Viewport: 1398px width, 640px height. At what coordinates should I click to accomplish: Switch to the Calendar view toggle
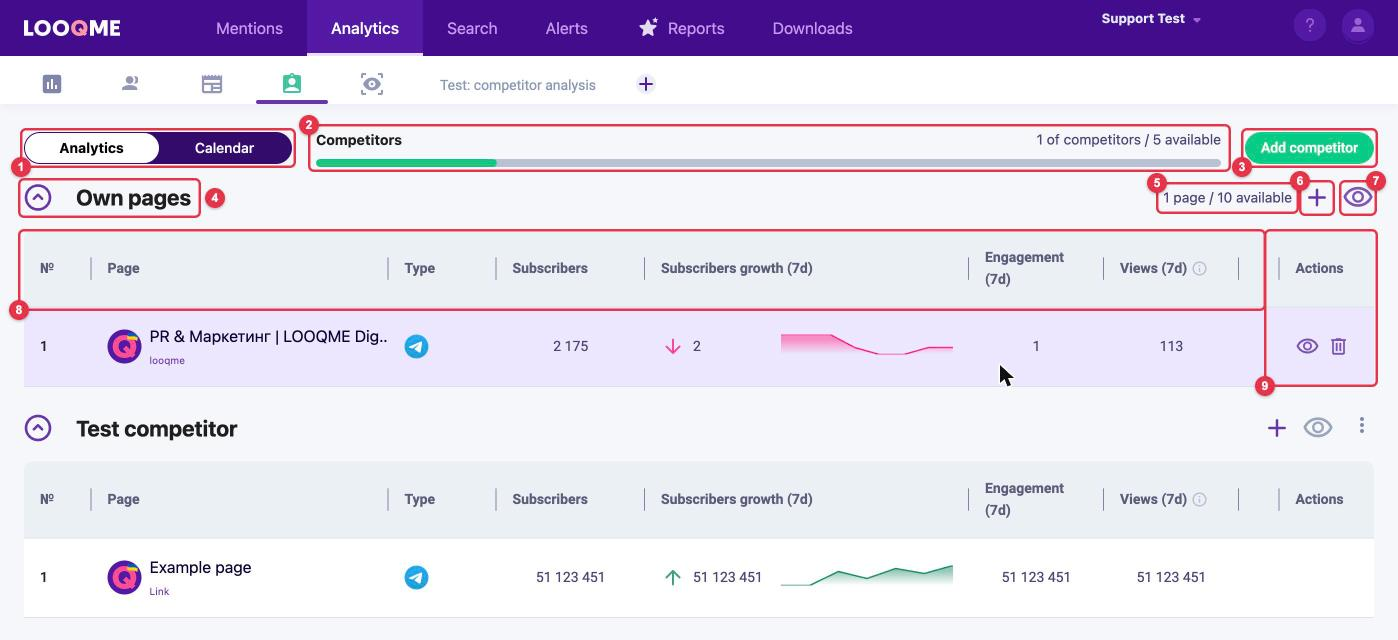coord(224,148)
